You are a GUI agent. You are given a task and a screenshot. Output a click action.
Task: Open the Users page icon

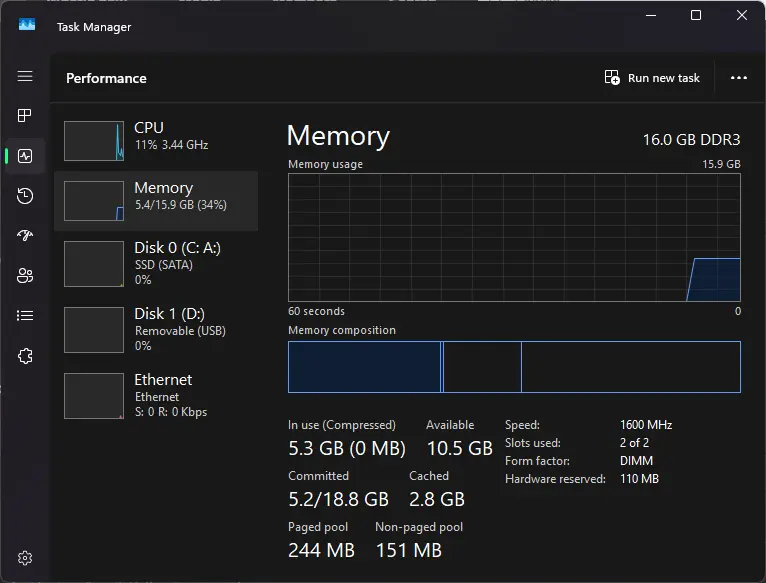pos(25,276)
